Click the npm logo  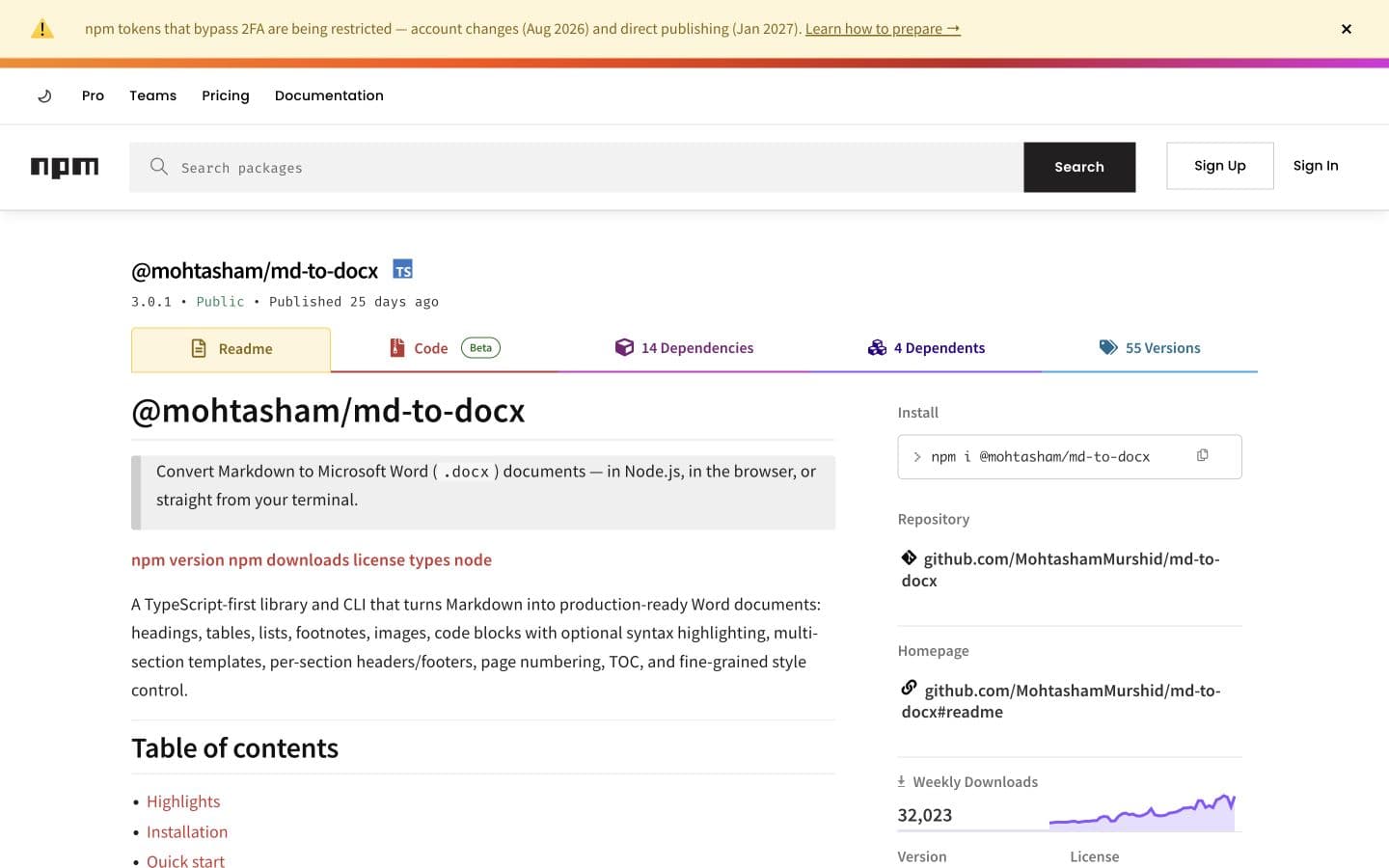tap(65, 167)
